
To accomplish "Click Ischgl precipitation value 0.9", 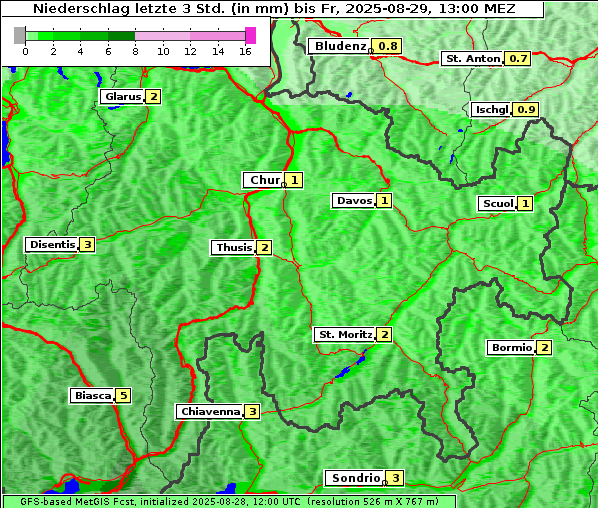I will [526, 110].
